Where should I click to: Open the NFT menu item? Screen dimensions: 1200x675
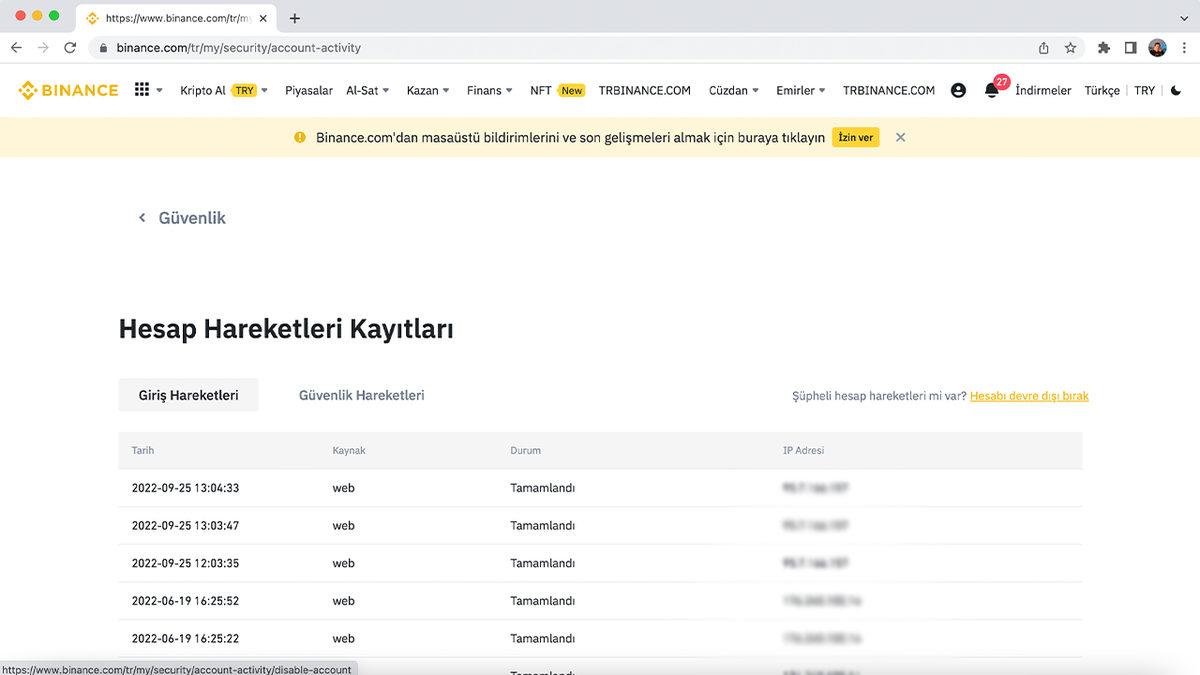point(540,90)
